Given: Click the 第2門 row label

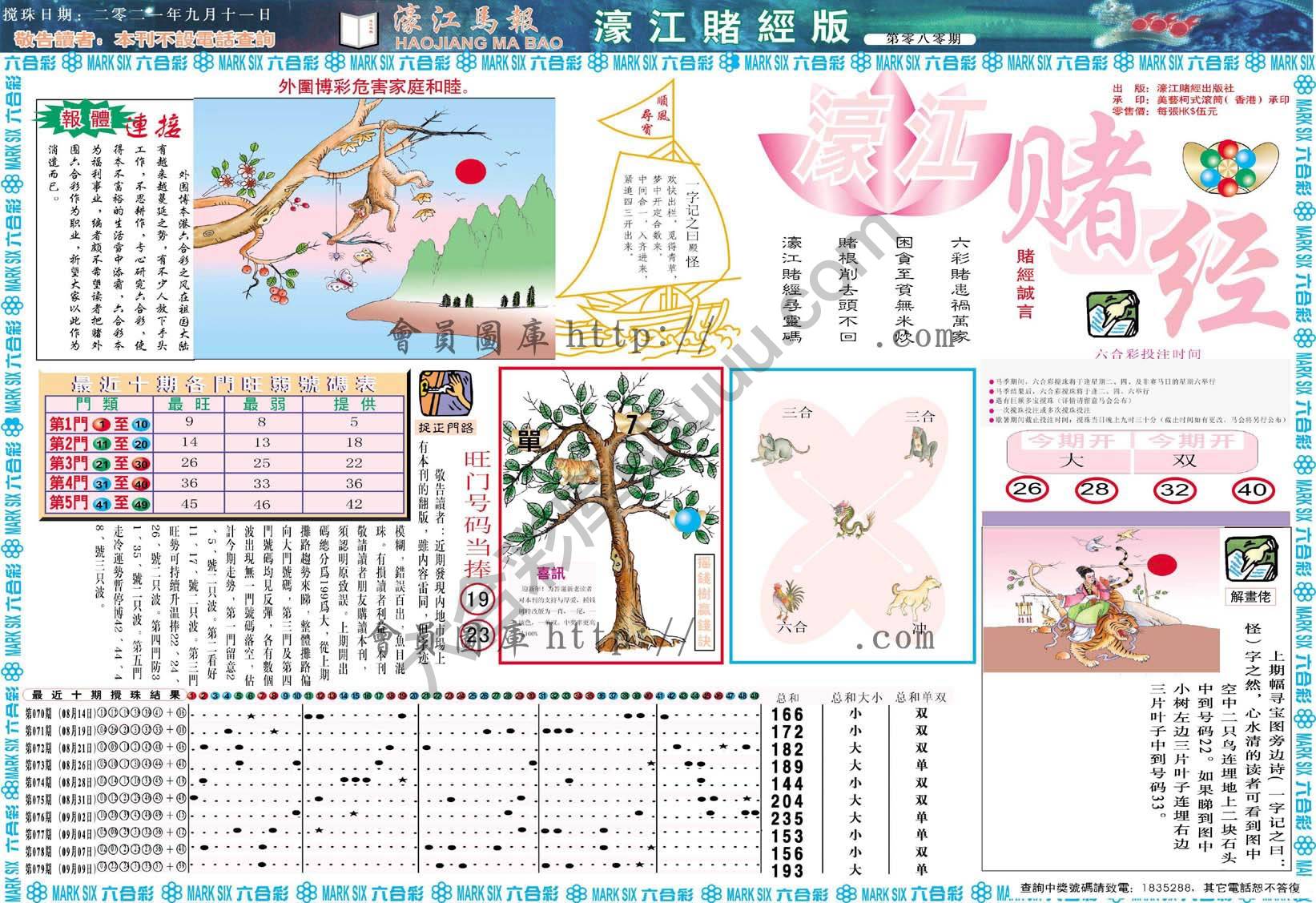Looking at the screenshot, I should click(100, 443).
